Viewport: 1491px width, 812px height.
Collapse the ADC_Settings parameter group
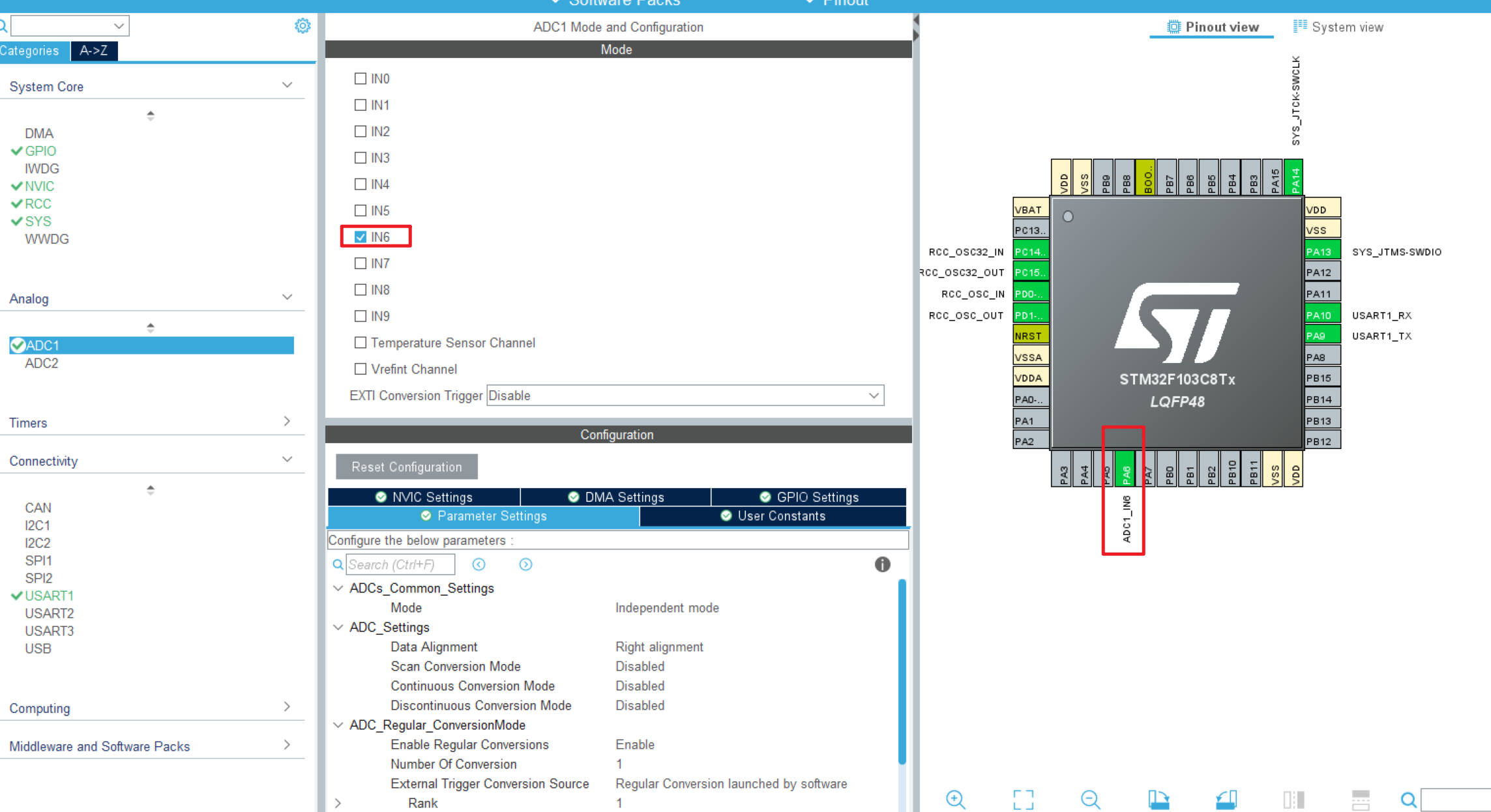tap(338, 627)
